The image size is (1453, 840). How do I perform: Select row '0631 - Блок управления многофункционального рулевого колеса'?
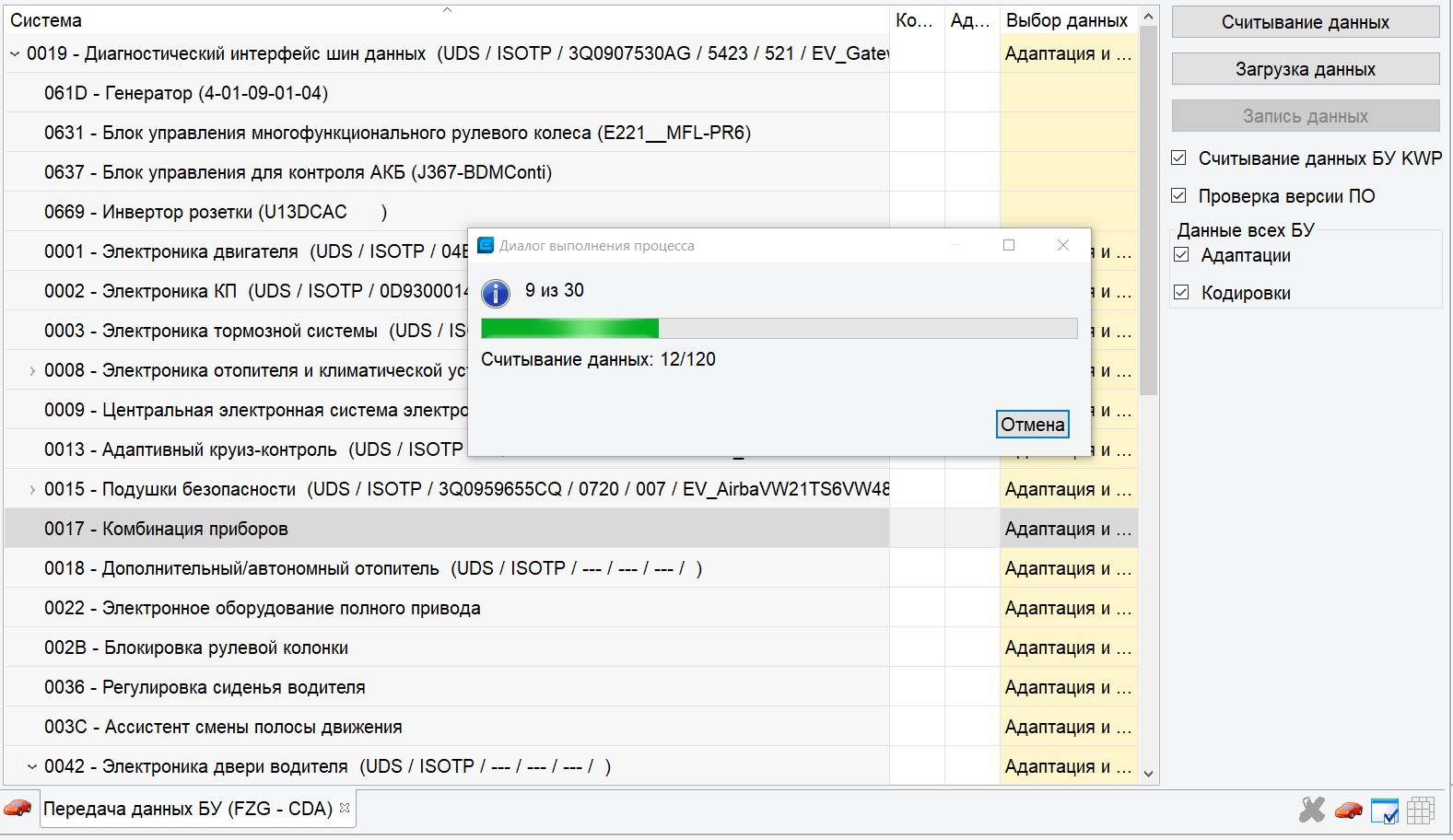pos(447,133)
